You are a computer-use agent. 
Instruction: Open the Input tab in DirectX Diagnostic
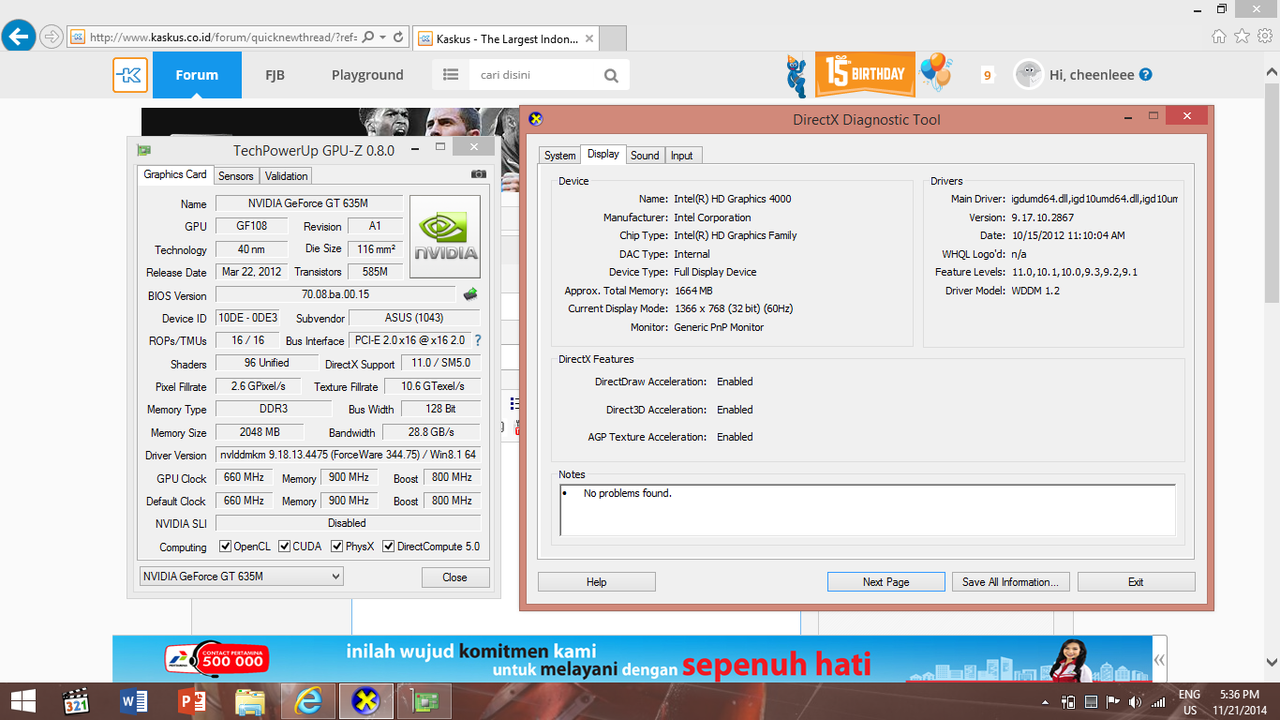click(x=682, y=155)
